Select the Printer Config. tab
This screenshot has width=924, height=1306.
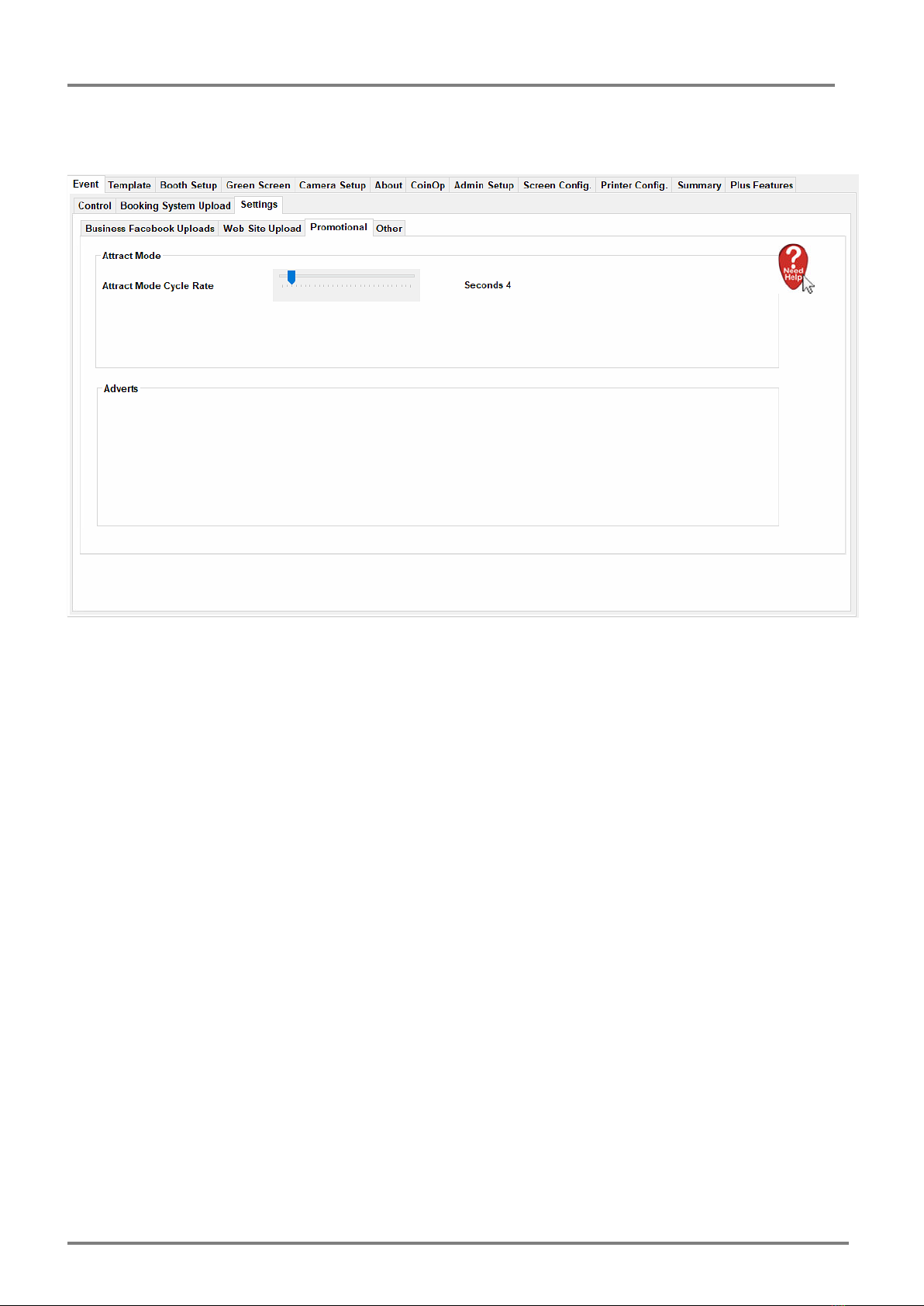pos(633,185)
